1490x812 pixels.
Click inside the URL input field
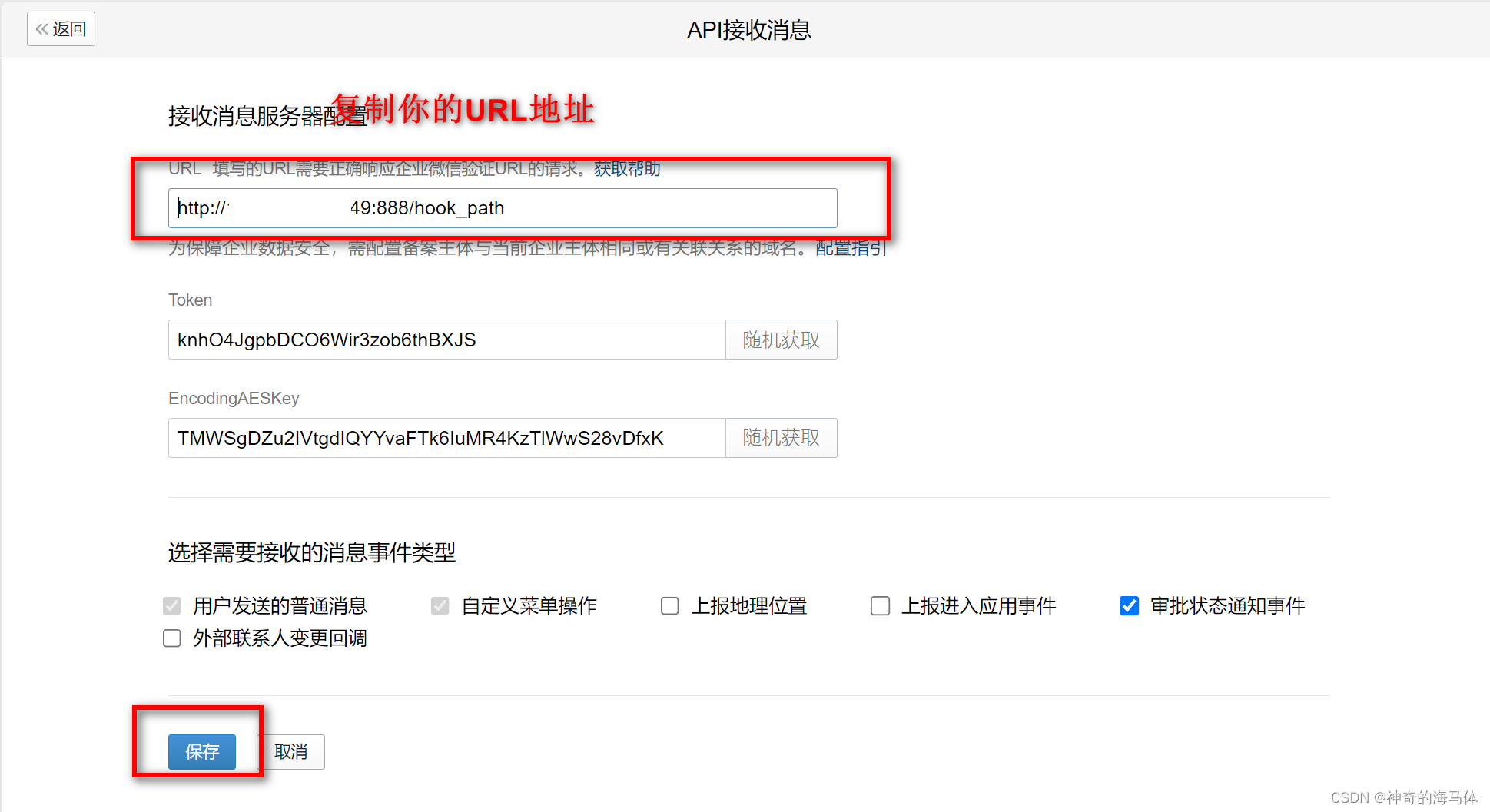(x=499, y=208)
